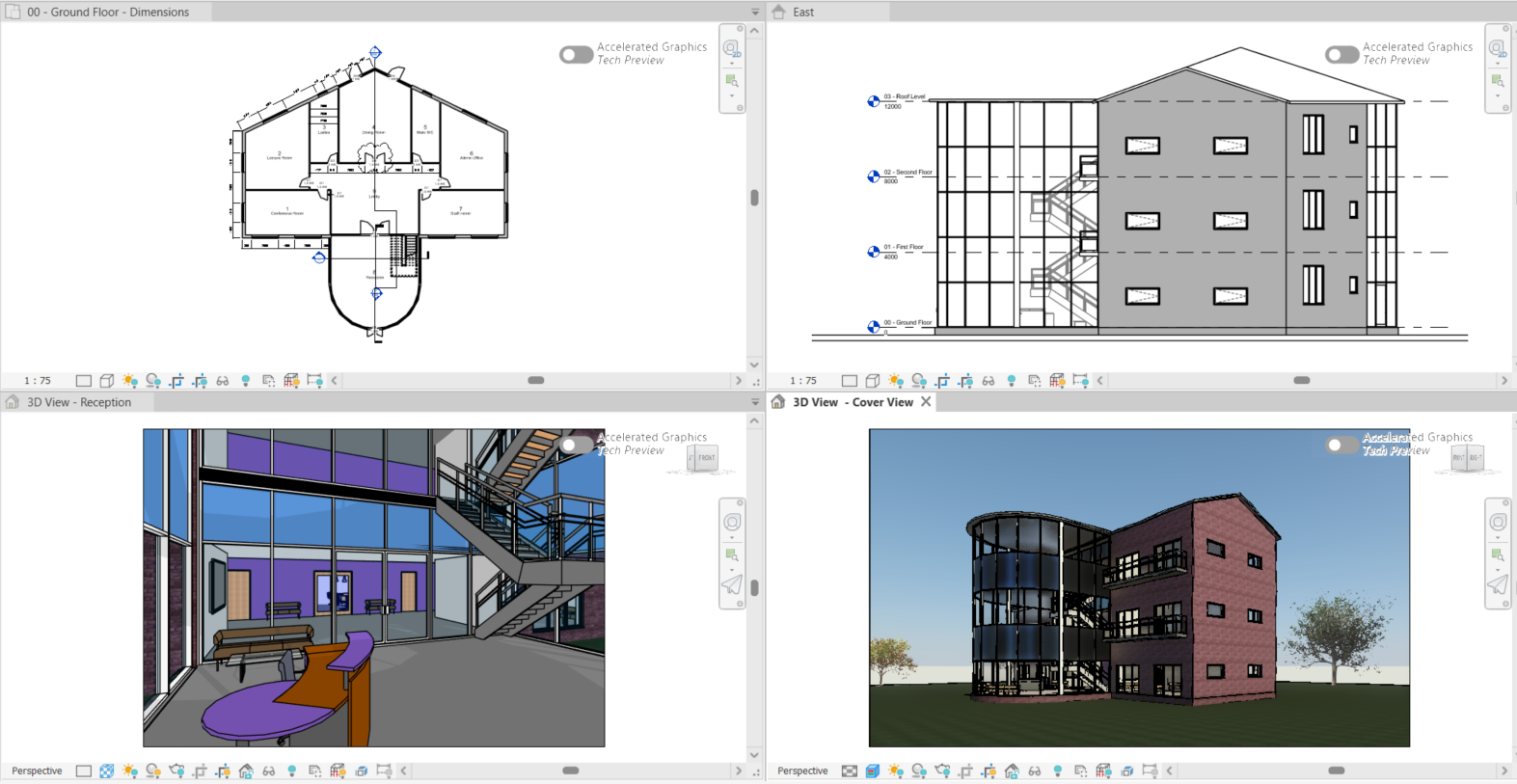The height and width of the screenshot is (784, 1517).
Task: Open Visual Style in the Ground Floor view
Action: pyautogui.click(x=107, y=381)
